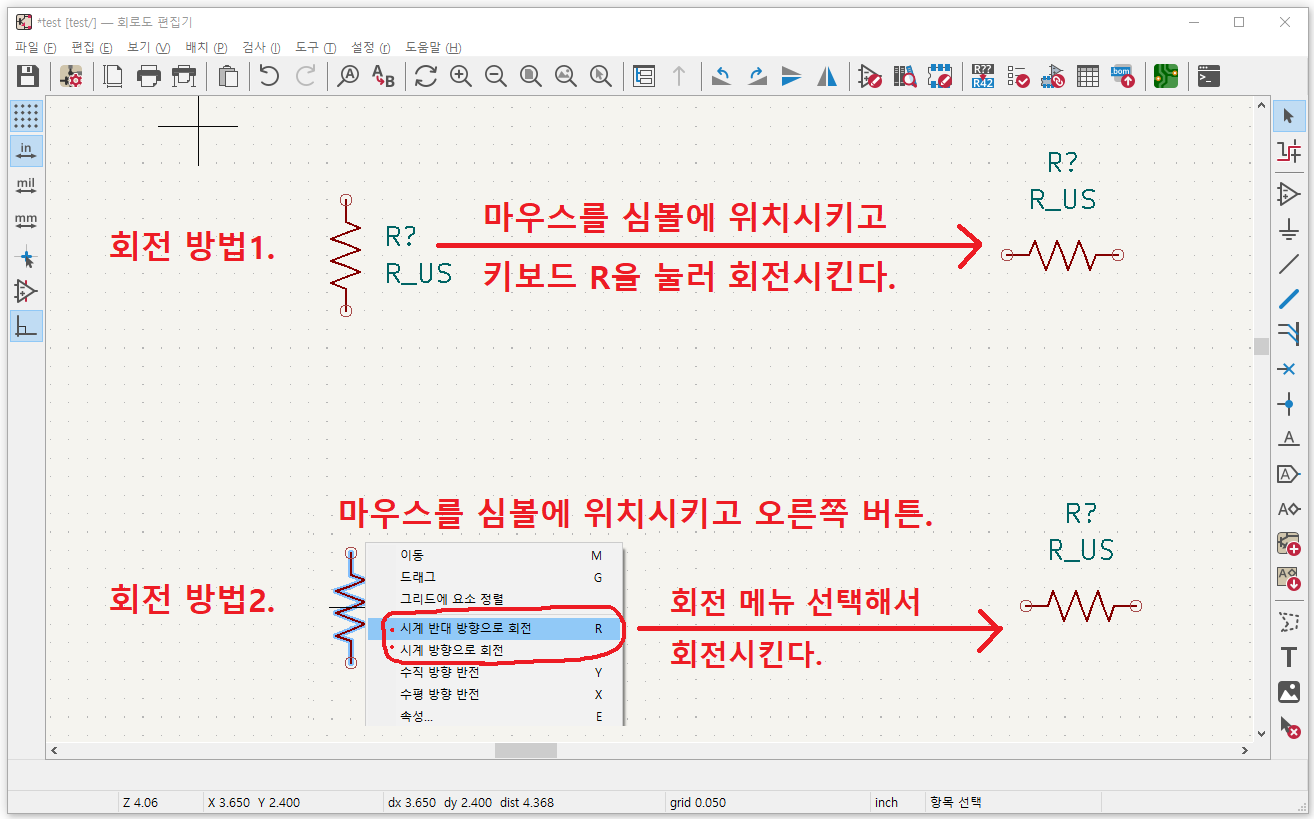Zoom out using the minus magnifier
This screenshot has height=819, width=1314.
point(496,76)
